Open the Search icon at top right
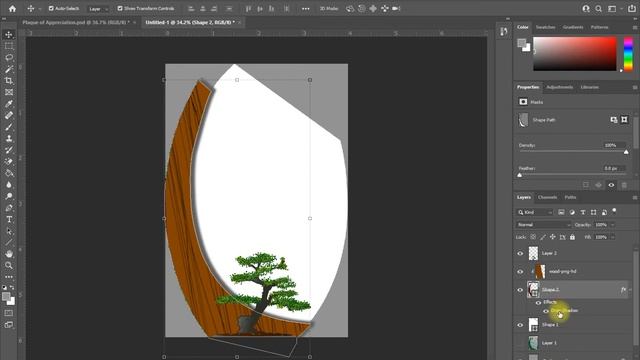Image resolution: width=640 pixels, height=360 pixels. [598, 9]
